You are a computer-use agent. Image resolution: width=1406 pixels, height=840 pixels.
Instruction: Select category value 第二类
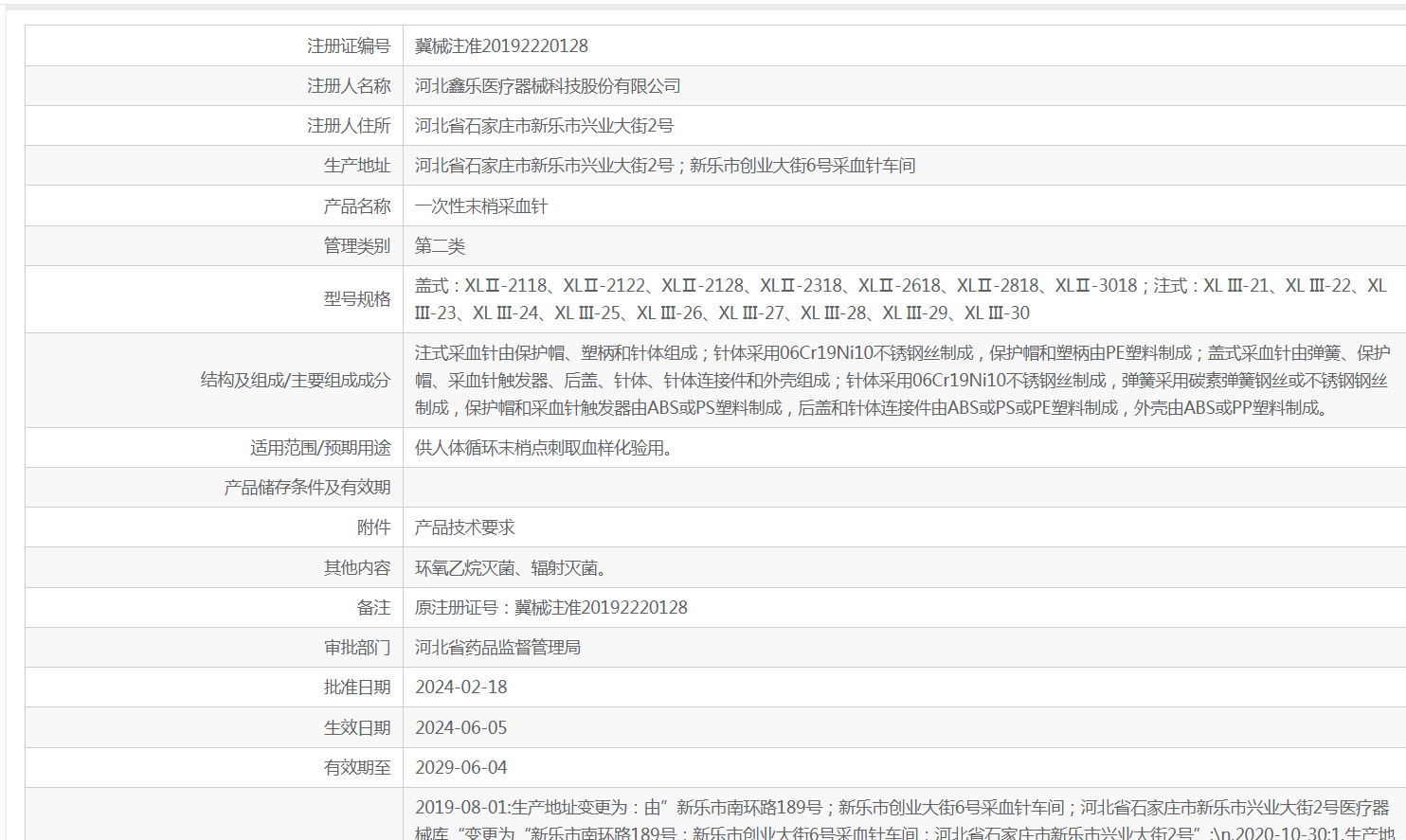[x=440, y=245]
